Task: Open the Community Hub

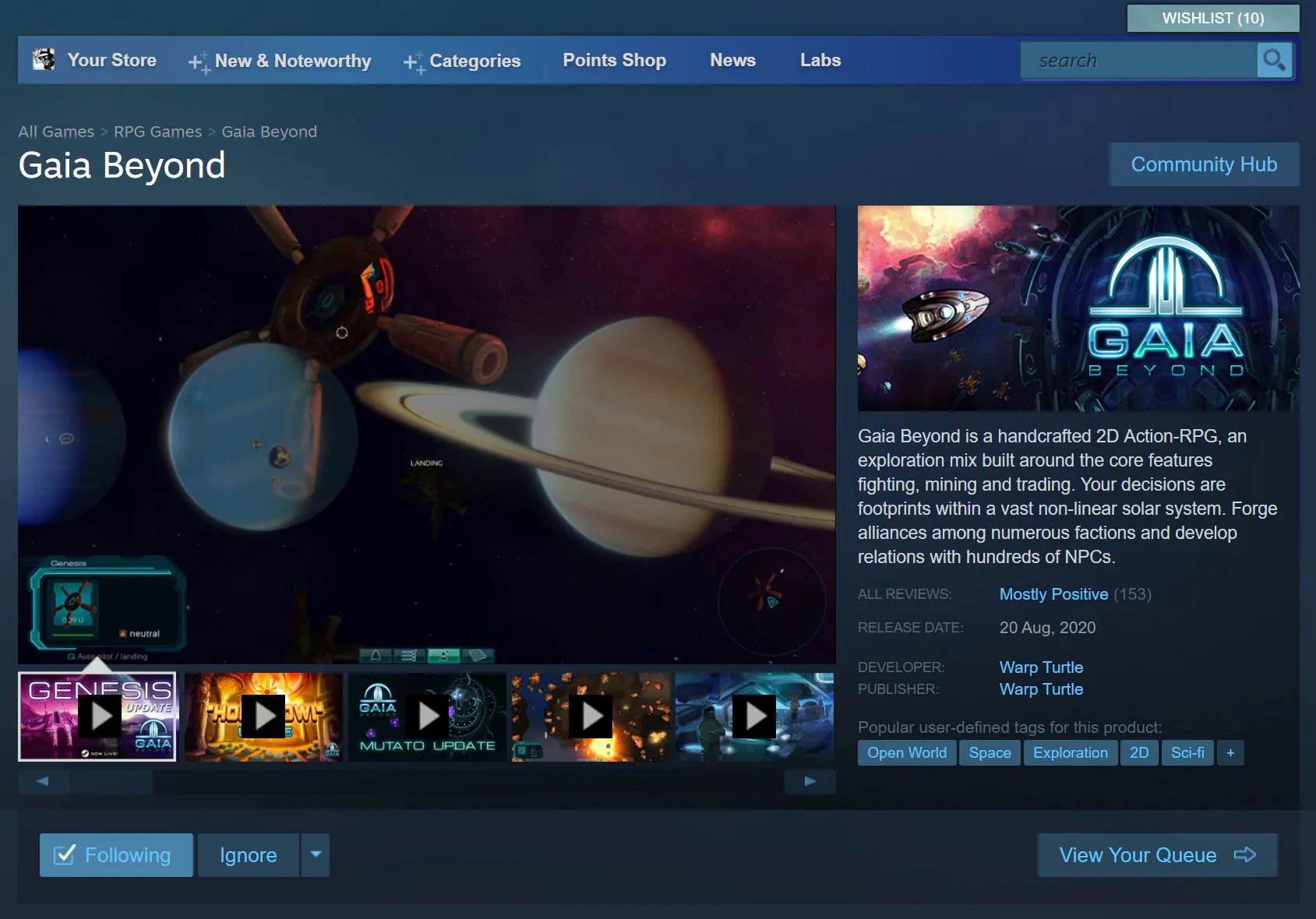Action: (1205, 164)
